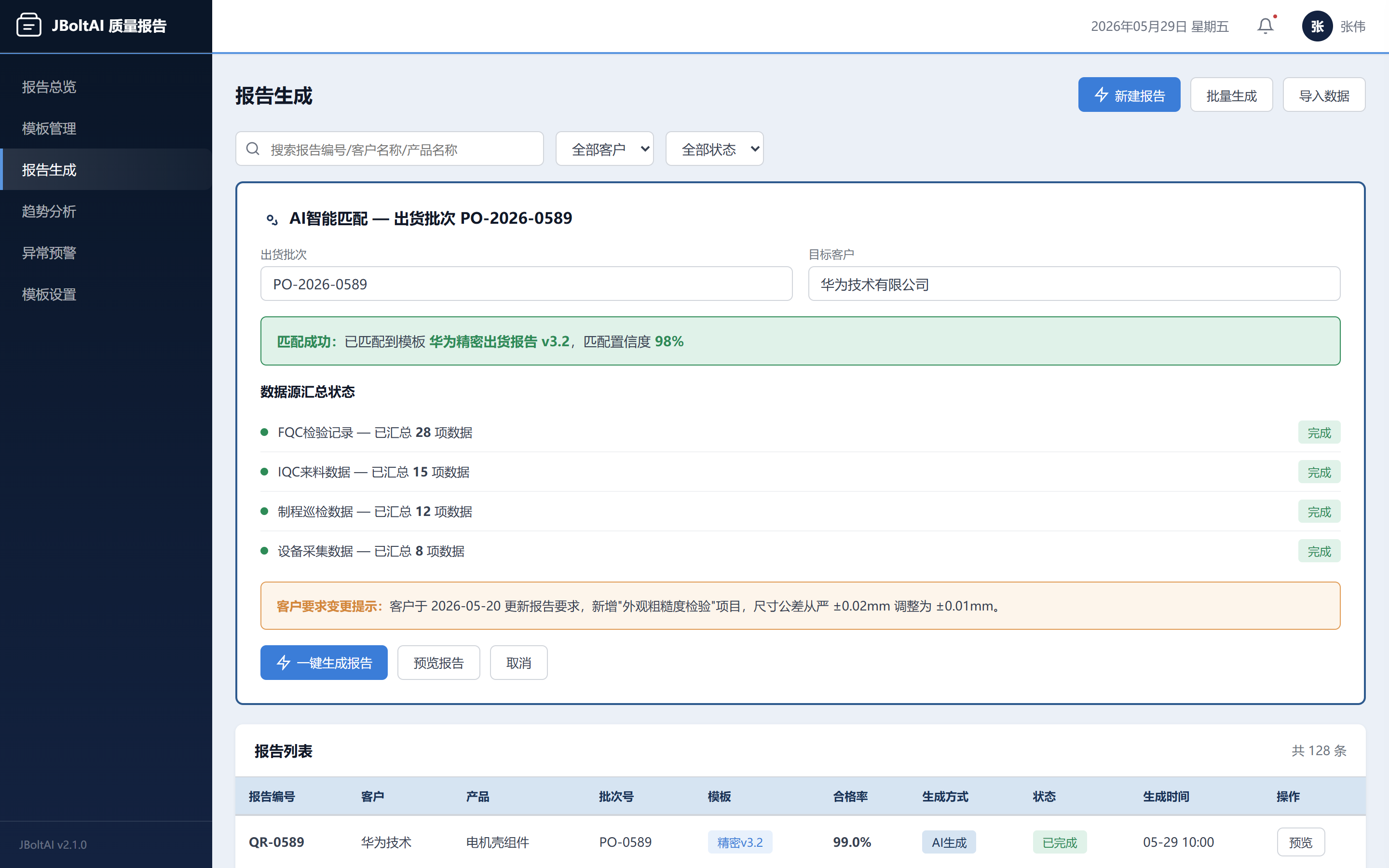Select 报告生成 in the sidebar

click(x=106, y=169)
